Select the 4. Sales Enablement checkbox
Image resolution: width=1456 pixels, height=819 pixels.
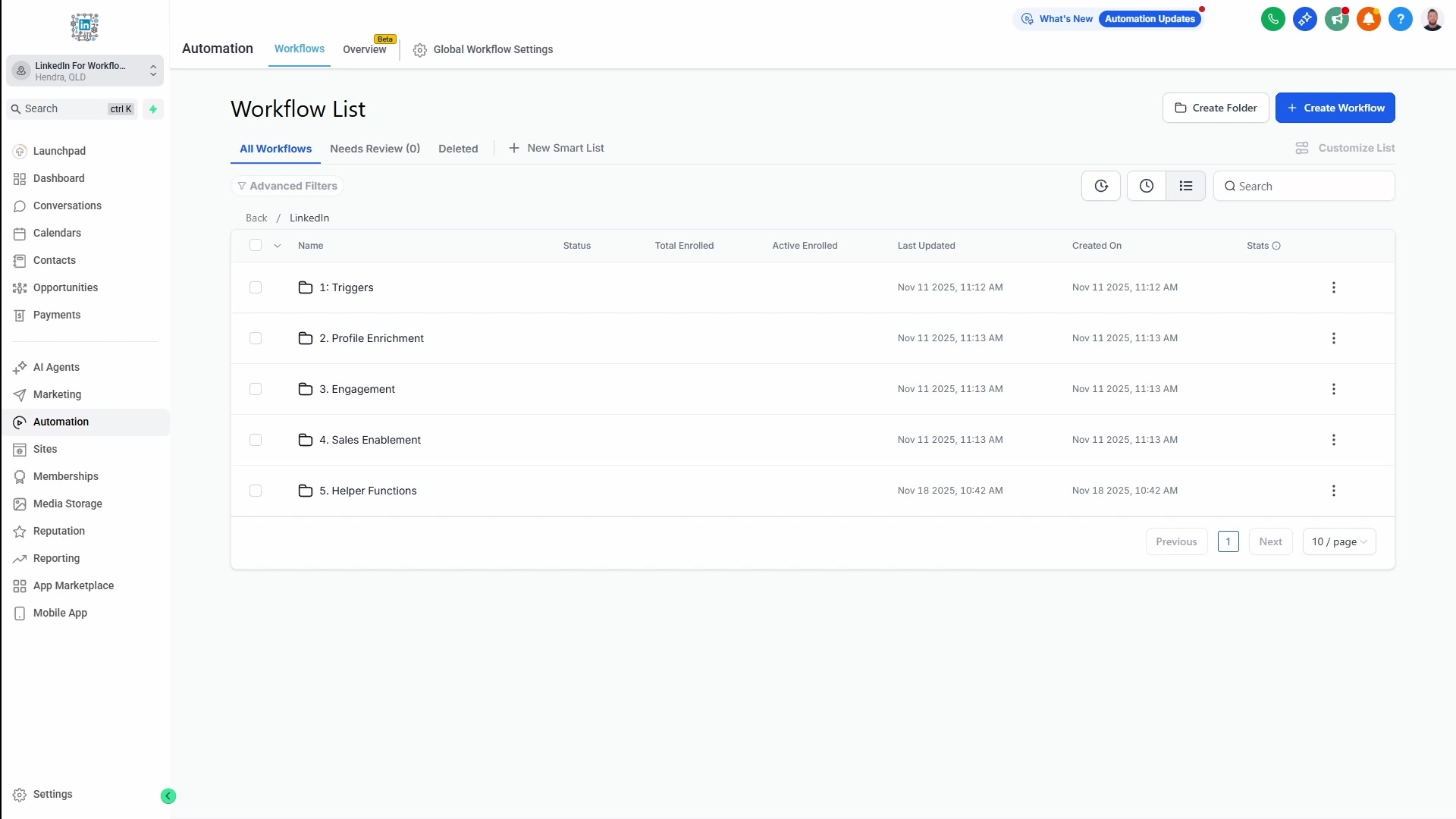click(x=256, y=440)
